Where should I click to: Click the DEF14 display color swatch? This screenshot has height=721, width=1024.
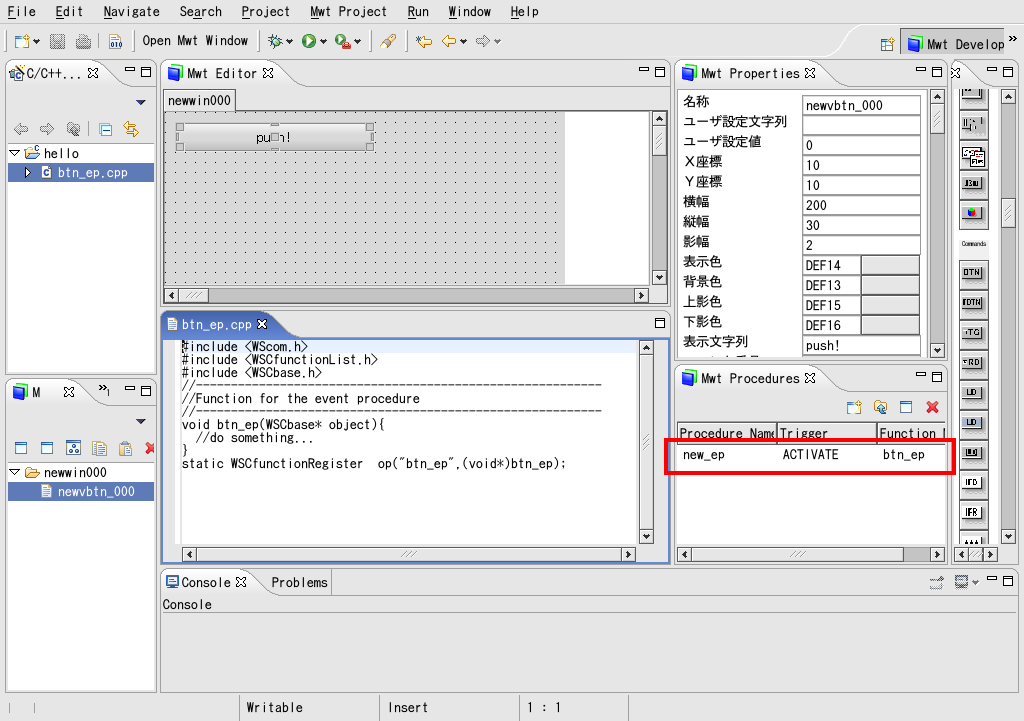click(890, 265)
